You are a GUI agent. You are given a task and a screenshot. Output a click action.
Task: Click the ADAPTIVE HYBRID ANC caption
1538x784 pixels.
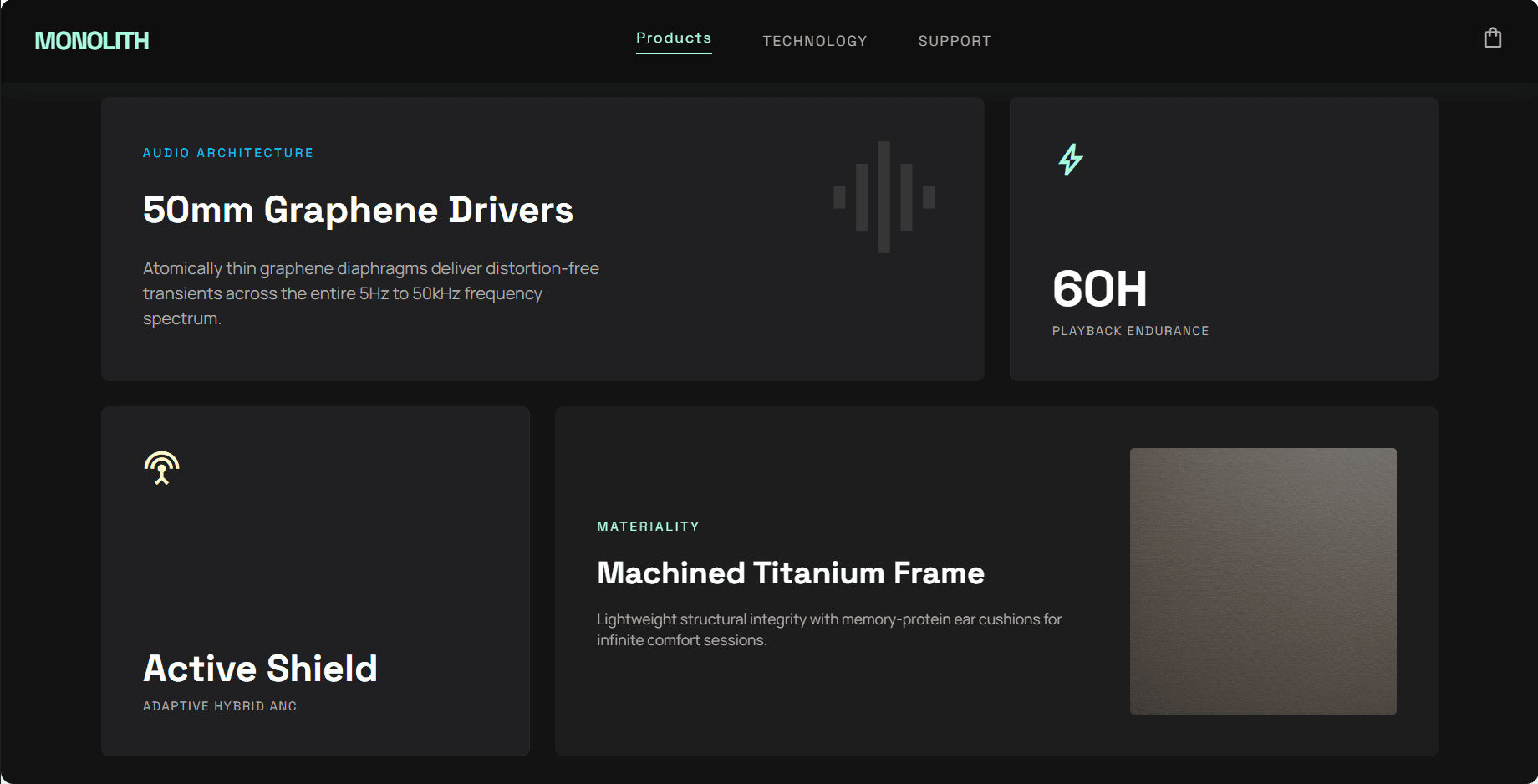tap(220, 705)
